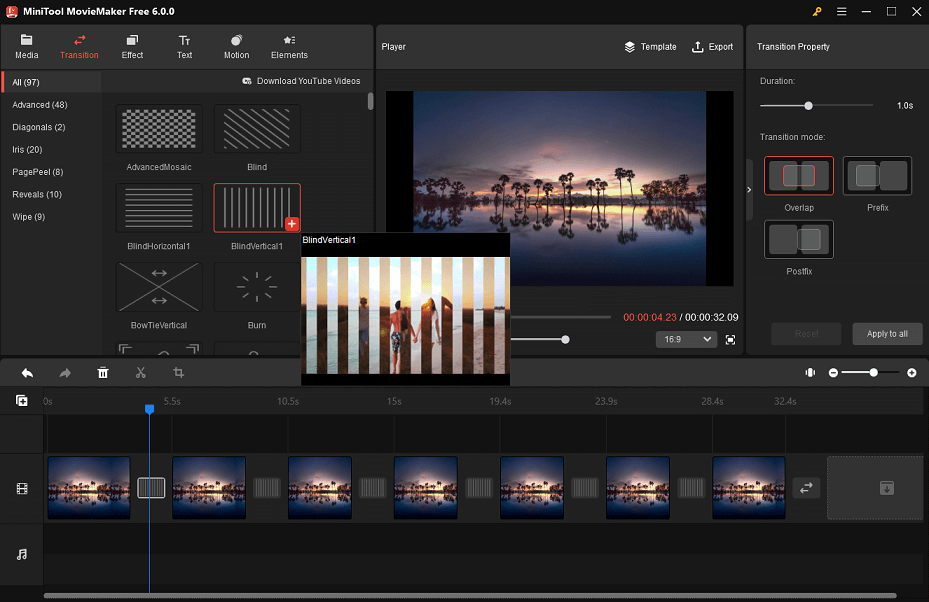Select the BlindVertical1 transition thumbnail
929x602 pixels.
point(257,207)
